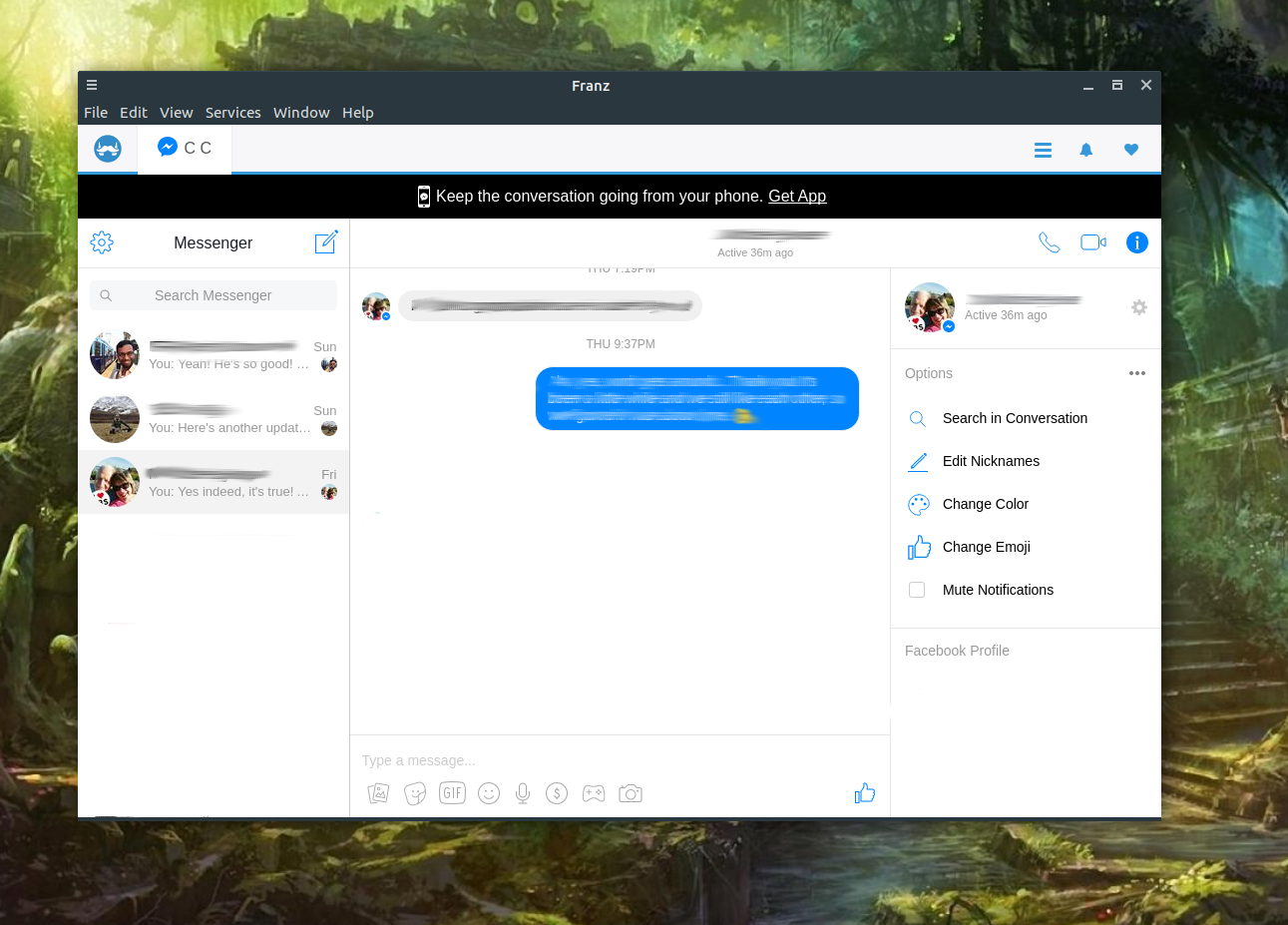1288x925 pixels.
Task: Open the View menu
Action: coord(177,113)
